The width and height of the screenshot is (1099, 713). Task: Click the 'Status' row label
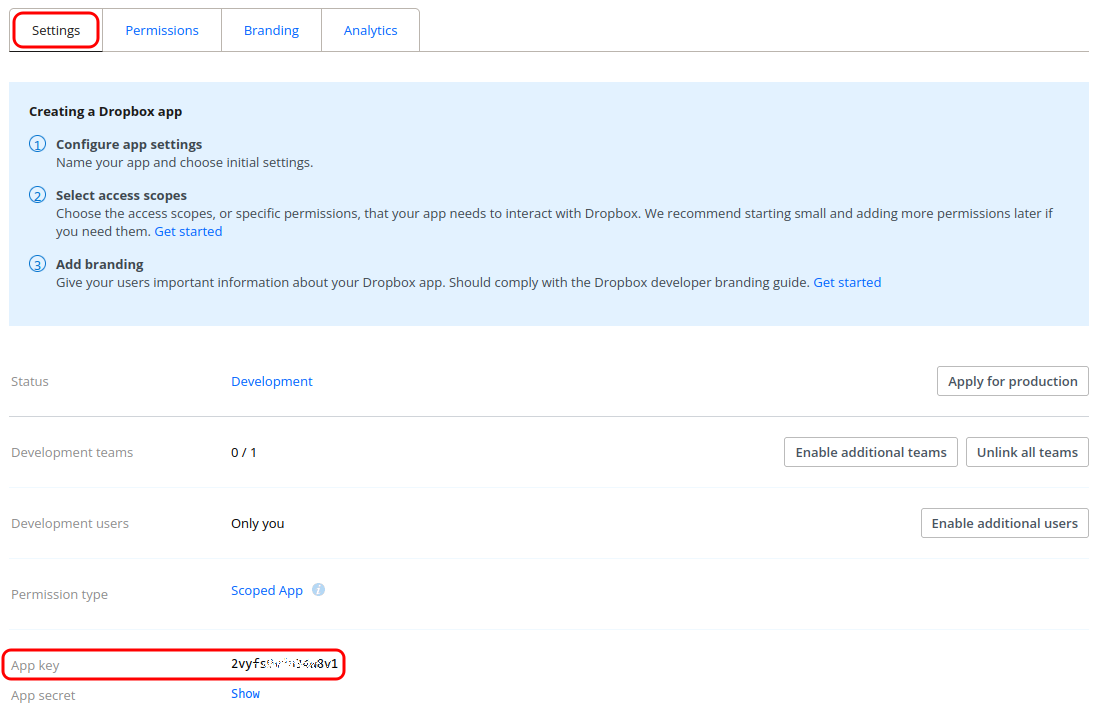coord(30,381)
